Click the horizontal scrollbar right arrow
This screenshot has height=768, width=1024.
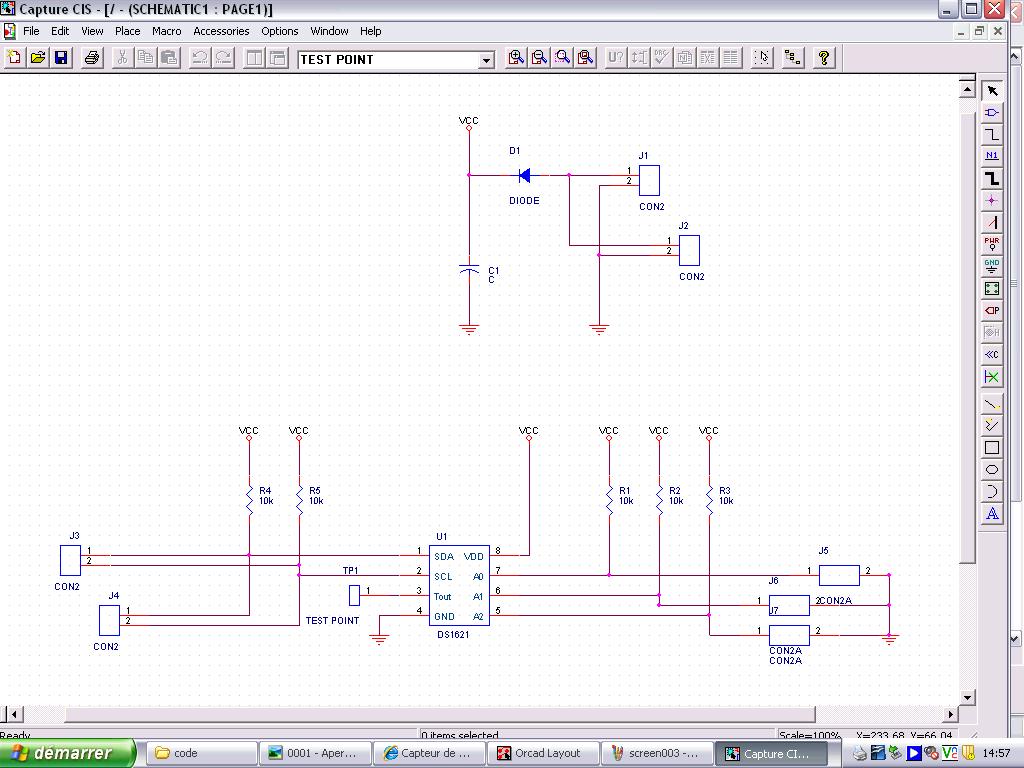951,714
